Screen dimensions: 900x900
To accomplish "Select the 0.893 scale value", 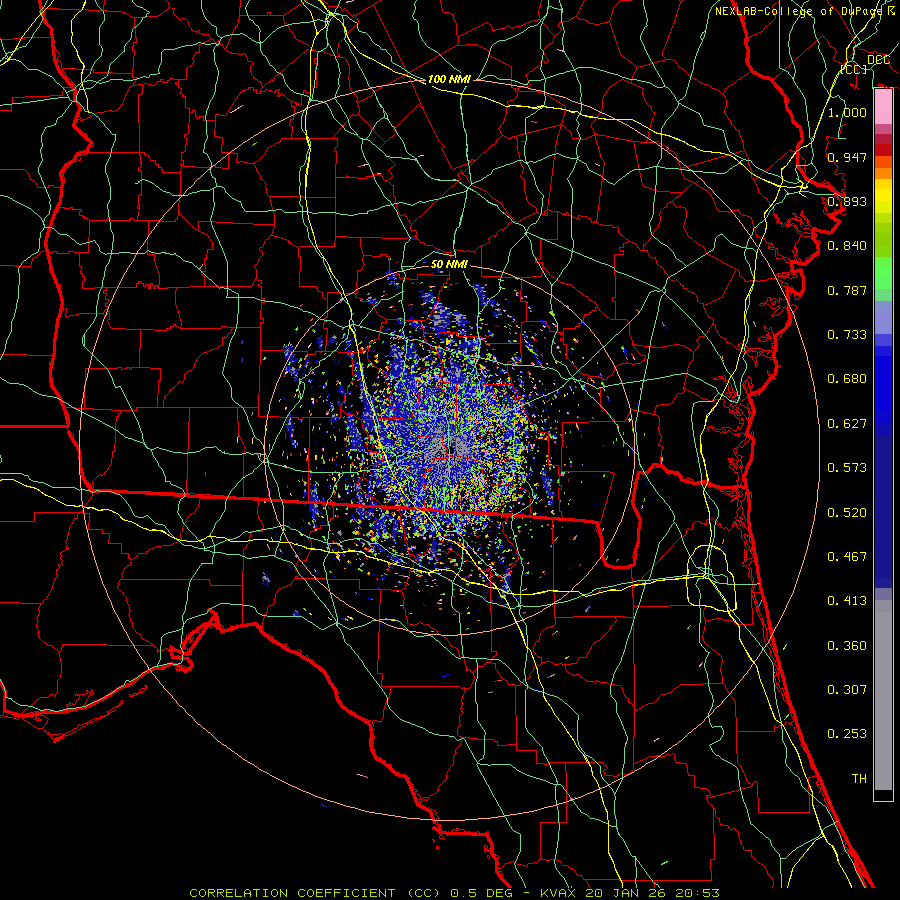I will click(847, 201).
